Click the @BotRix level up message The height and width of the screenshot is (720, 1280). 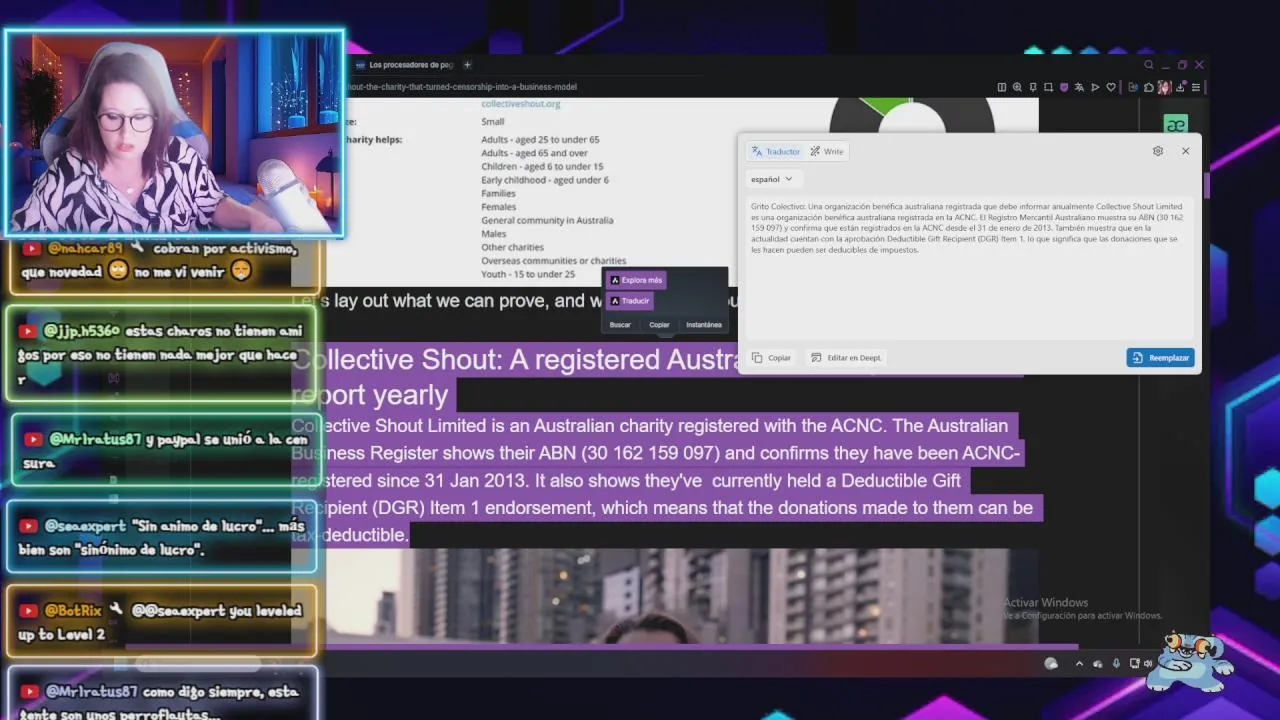click(161, 622)
